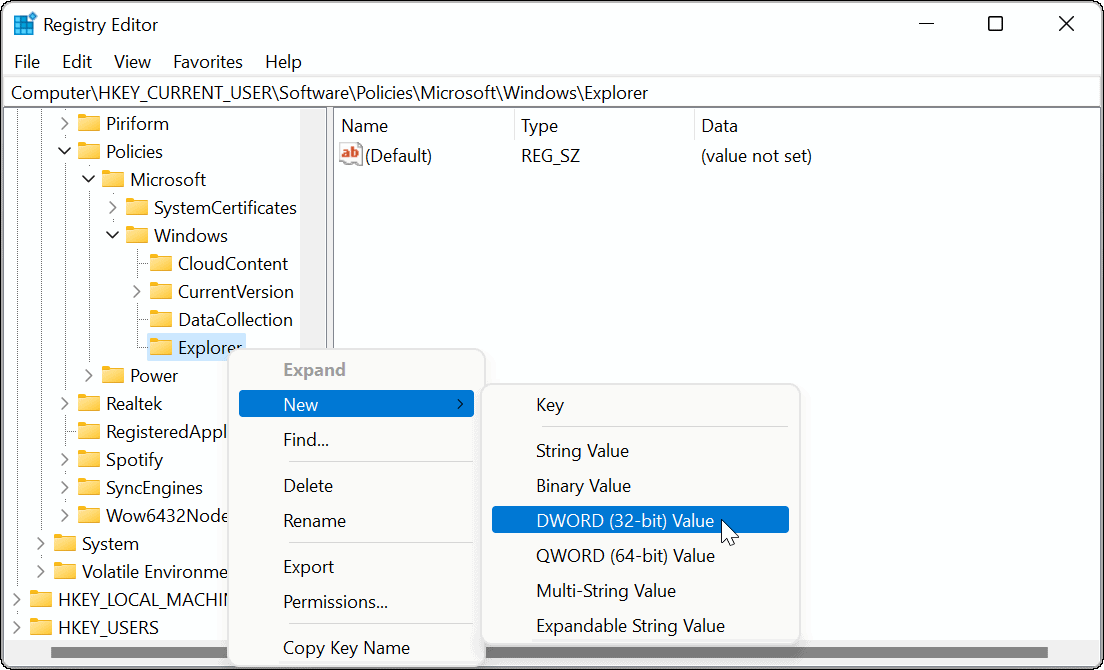
Task: Click the CloudContent key folder icon
Action: pyautogui.click(x=161, y=263)
